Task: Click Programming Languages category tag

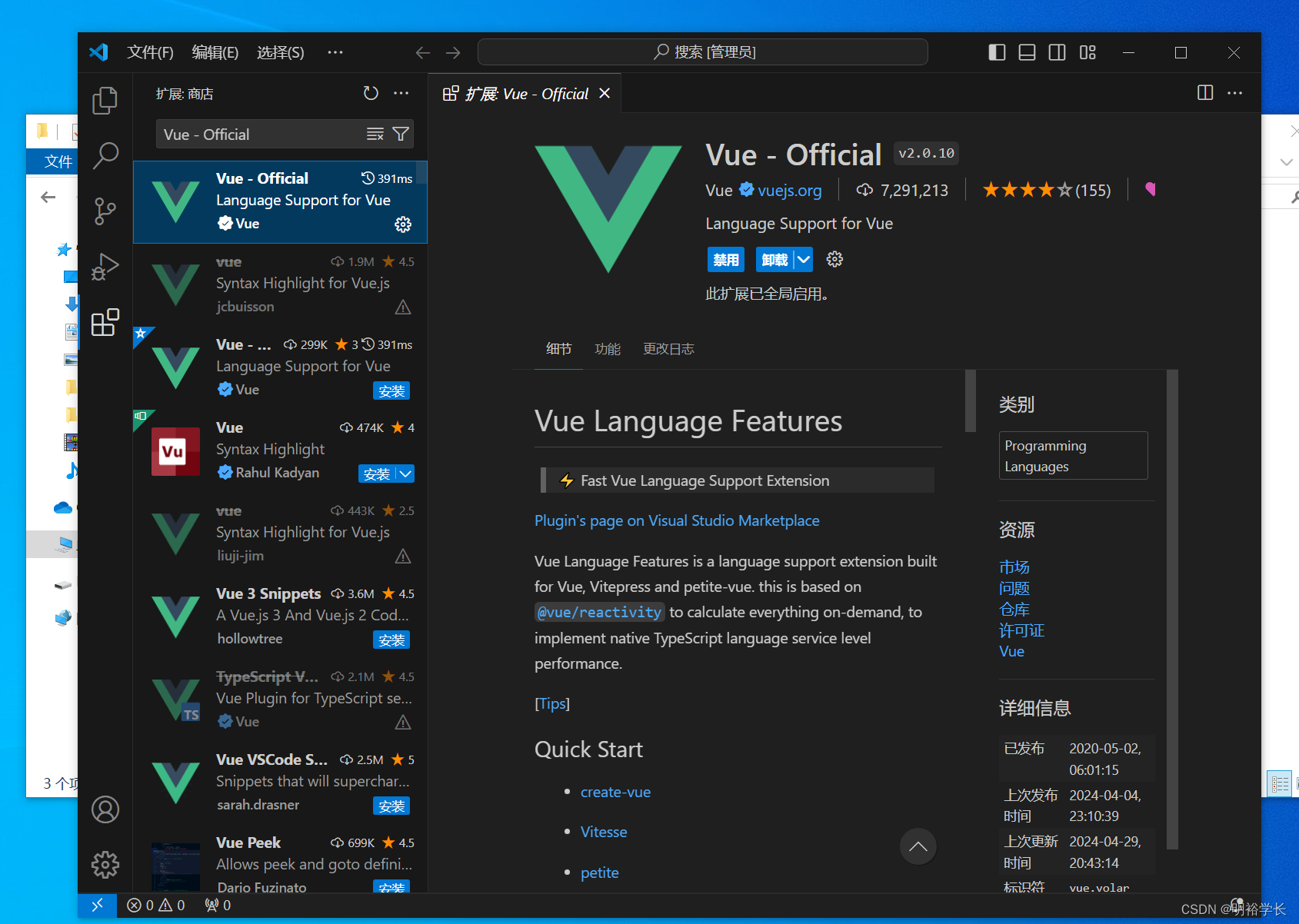Action: (x=1073, y=456)
